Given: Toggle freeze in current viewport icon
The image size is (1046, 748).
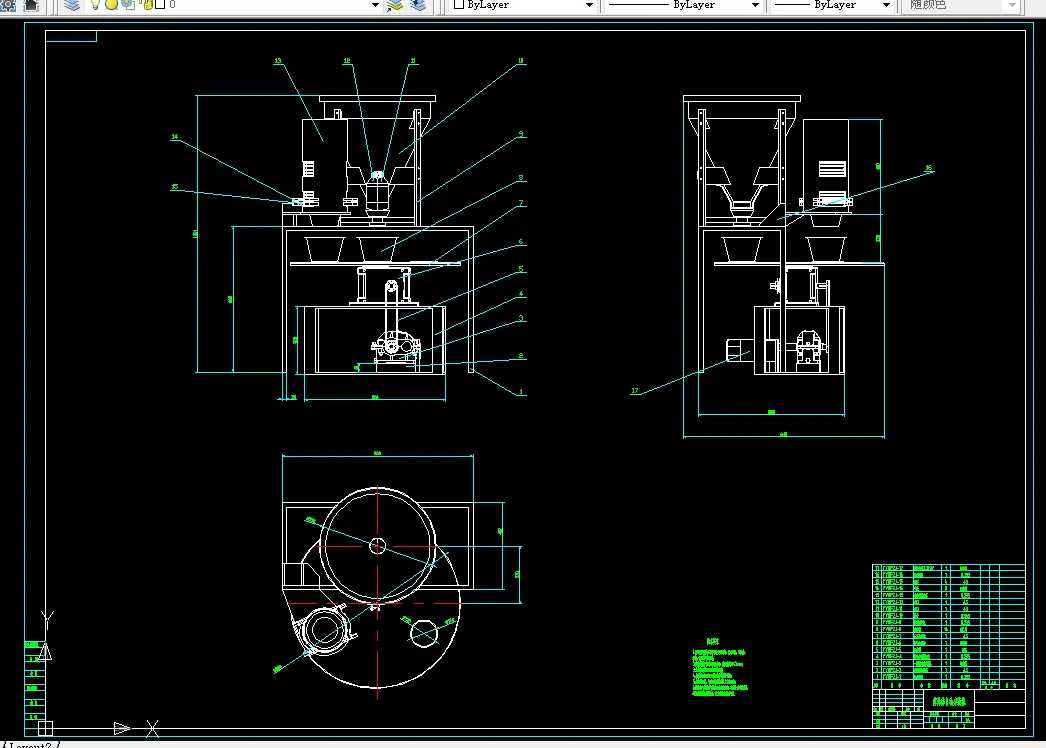Looking at the screenshot, I should 129,5.
